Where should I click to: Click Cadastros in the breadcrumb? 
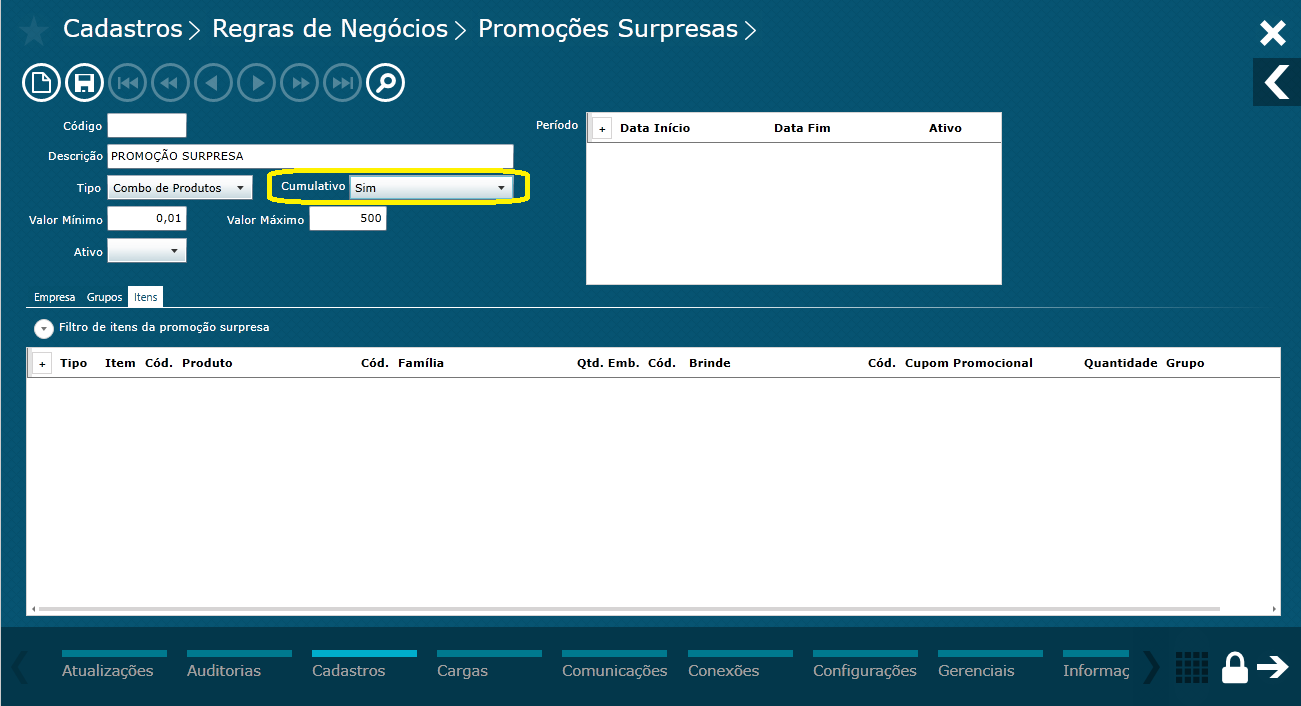123,29
